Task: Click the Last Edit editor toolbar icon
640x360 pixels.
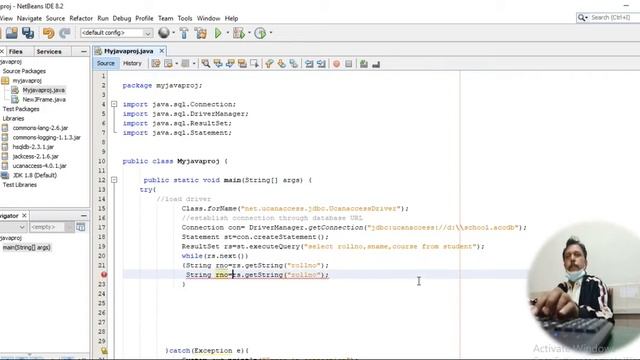Action: [x=156, y=64]
